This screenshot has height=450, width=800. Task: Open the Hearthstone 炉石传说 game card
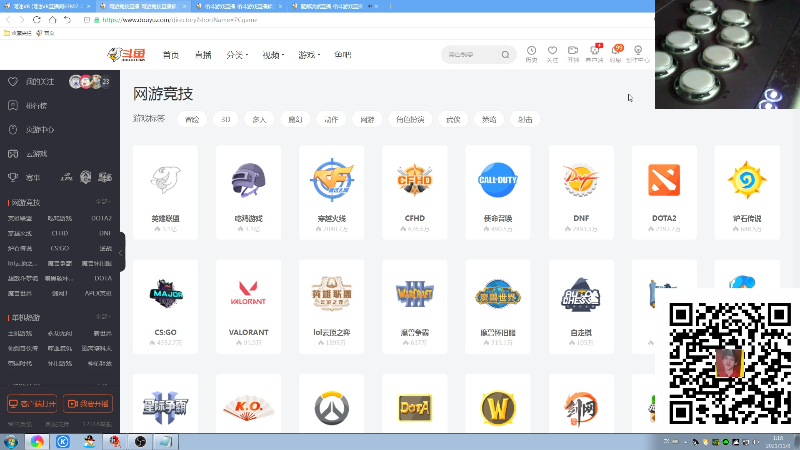coord(747,192)
